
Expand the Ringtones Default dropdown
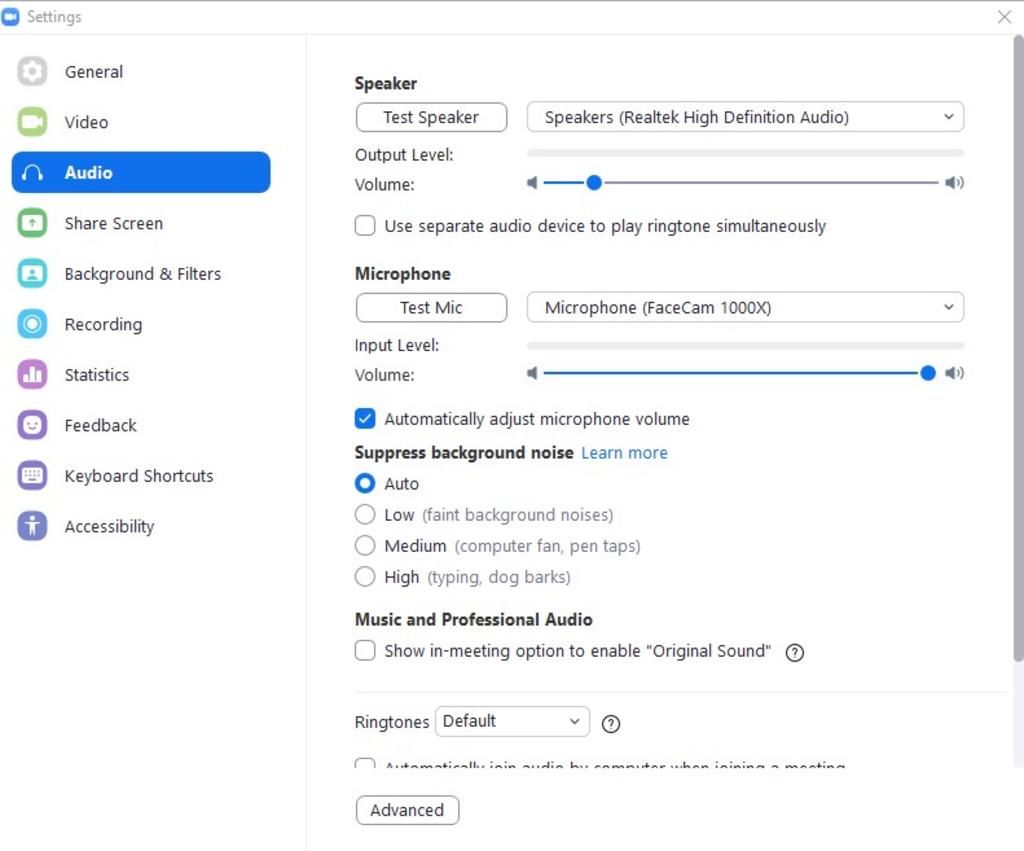(512, 722)
